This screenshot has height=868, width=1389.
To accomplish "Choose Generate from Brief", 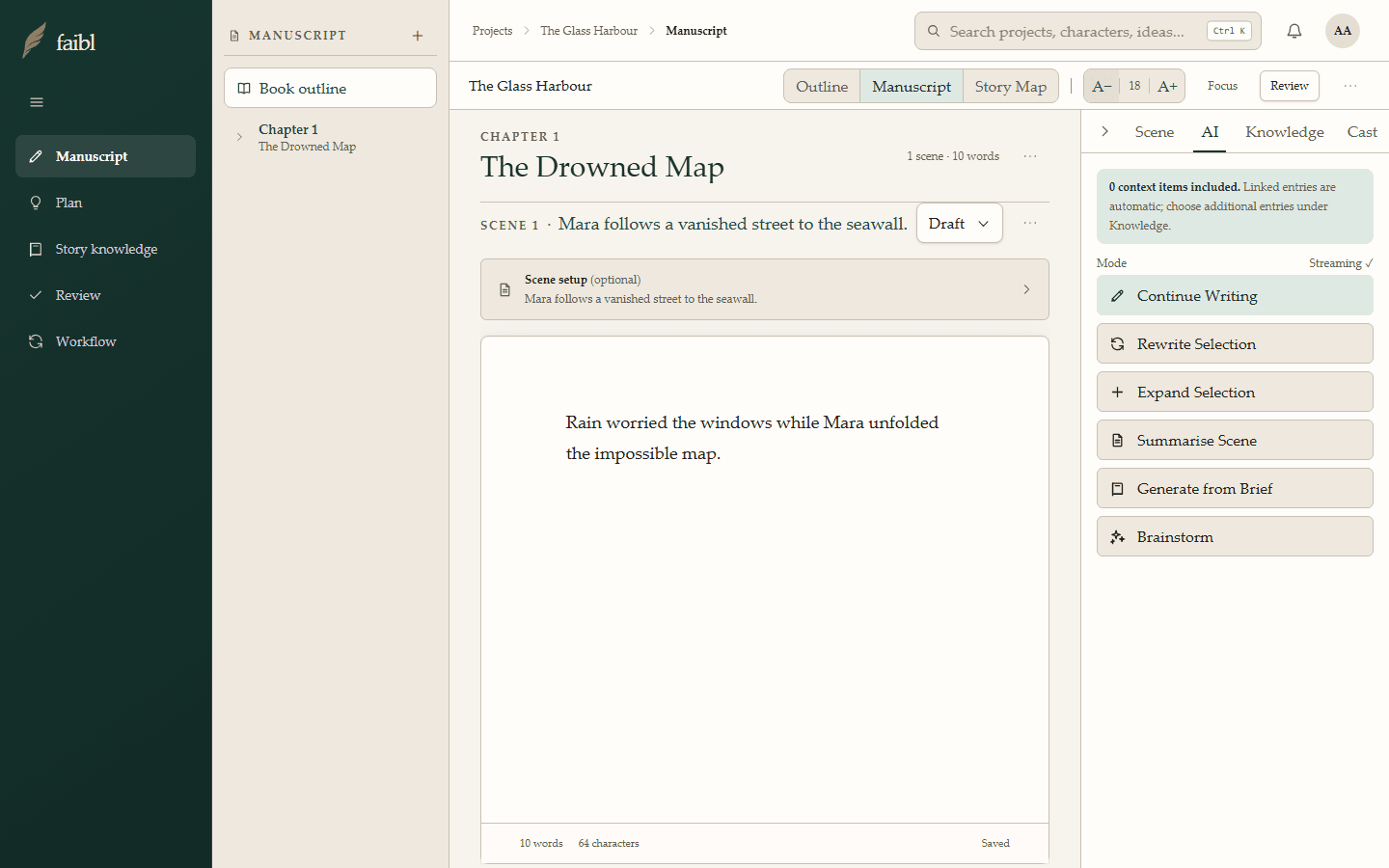I will click(x=1235, y=488).
